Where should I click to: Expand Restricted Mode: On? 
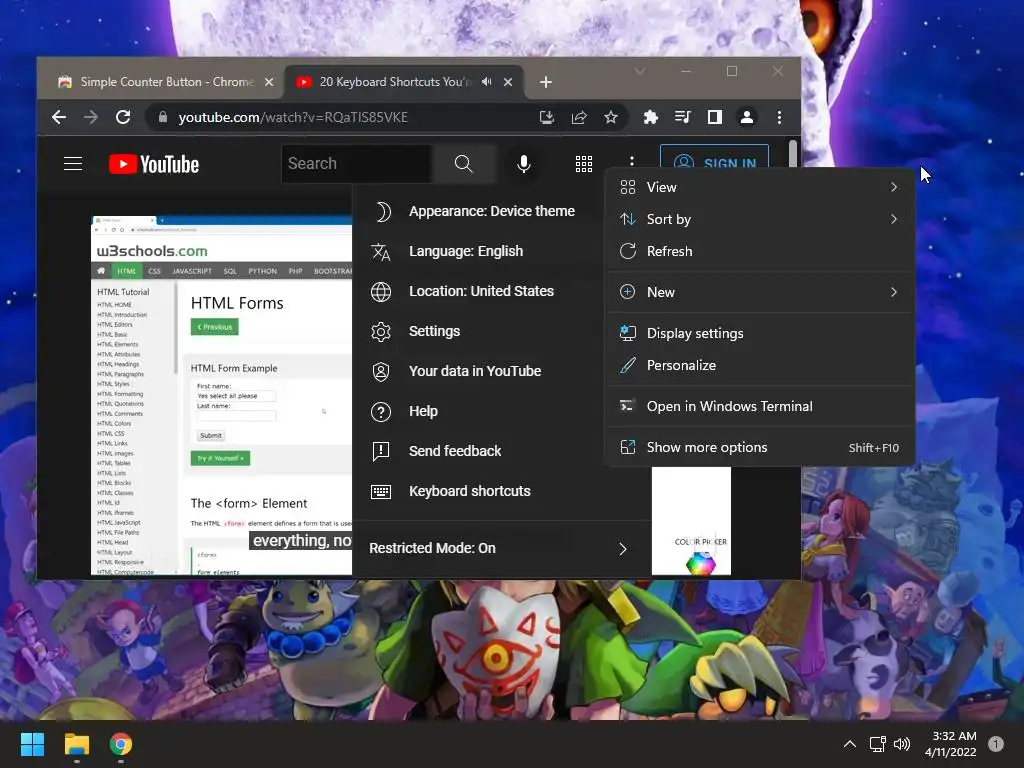click(502, 549)
